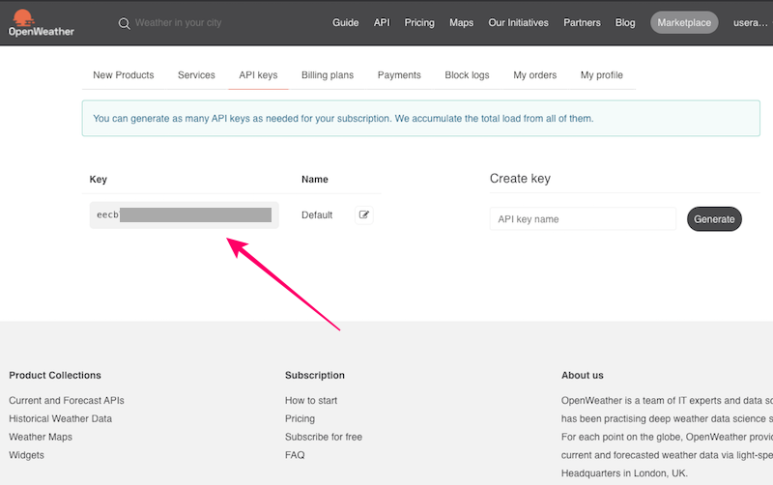Screen dimensions: 773x485
Task: Open Current and Forecast APIs footer link
Action: [x=67, y=400]
